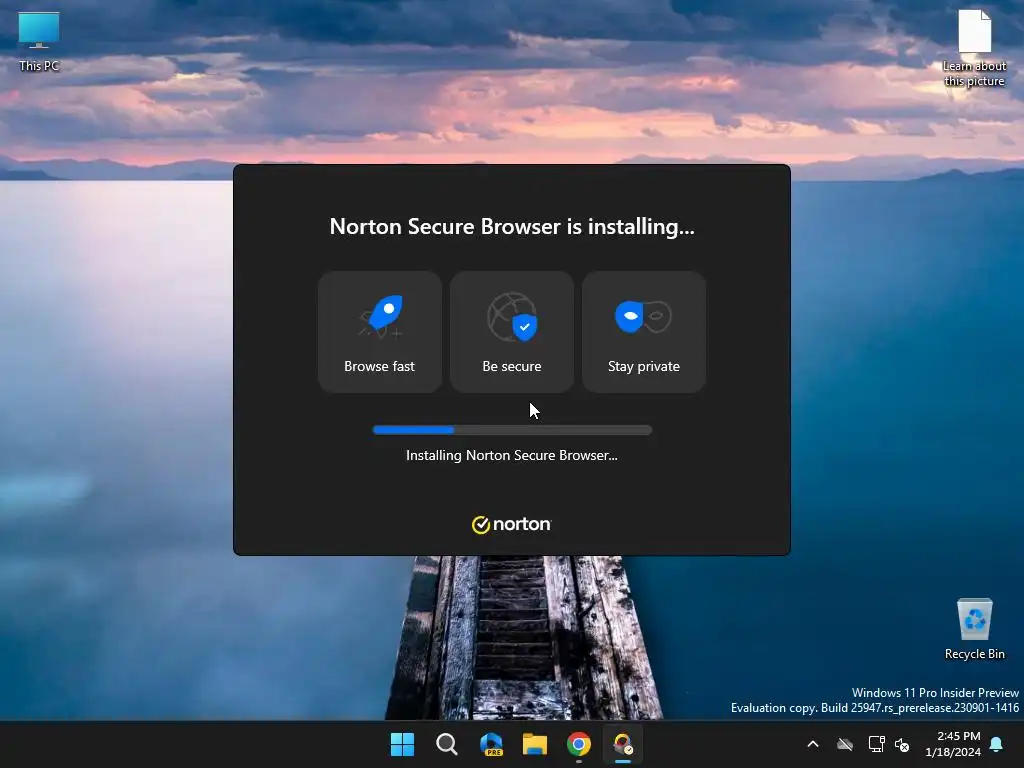Click the OneDrive tray icon

coord(845,744)
